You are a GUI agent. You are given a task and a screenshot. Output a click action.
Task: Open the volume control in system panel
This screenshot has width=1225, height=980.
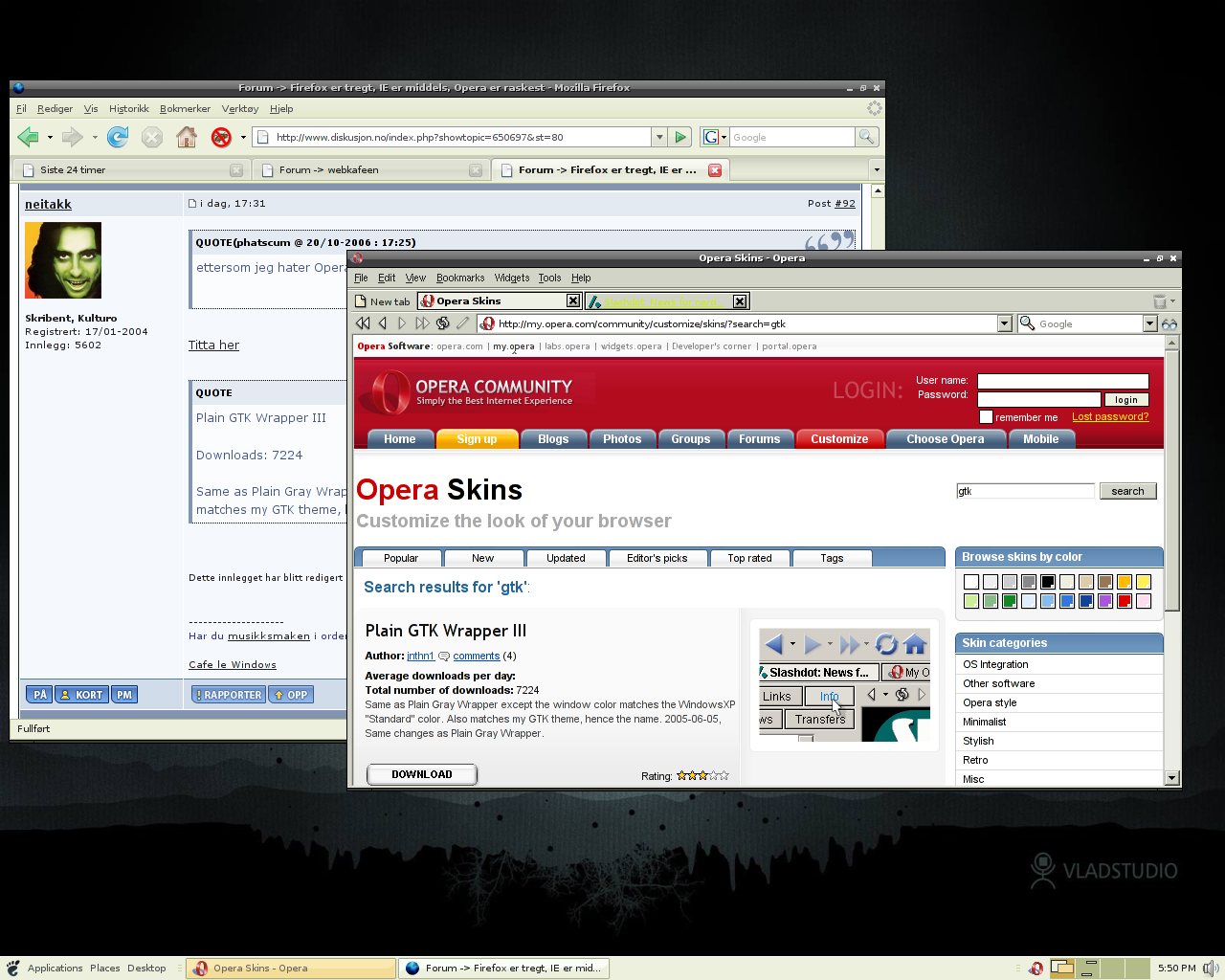(1211, 968)
